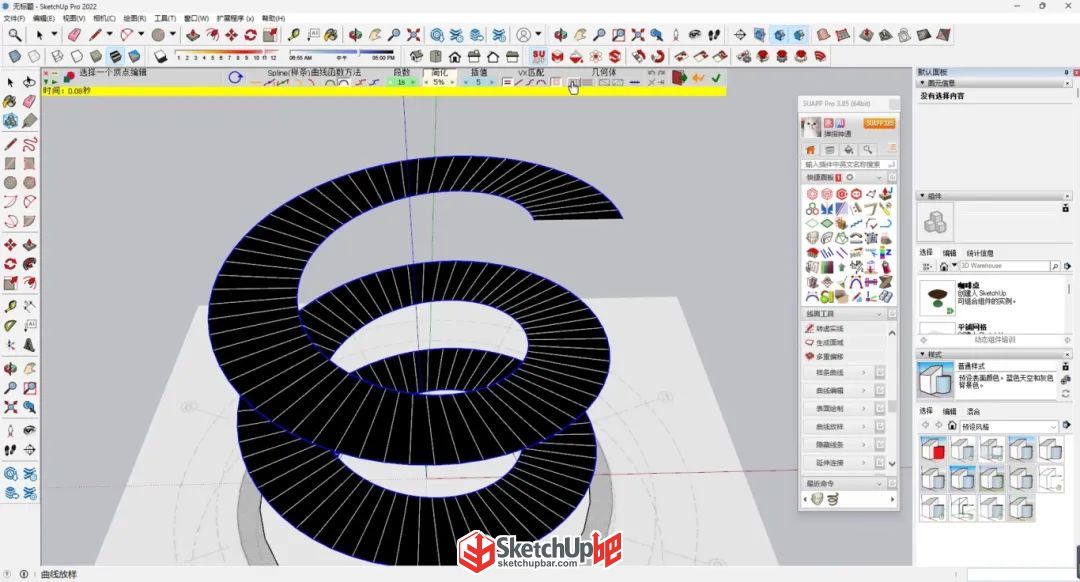Exit curve tool via red door icon
The width and height of the screenshot is (1080, 582).
click(x=679, y=78)
